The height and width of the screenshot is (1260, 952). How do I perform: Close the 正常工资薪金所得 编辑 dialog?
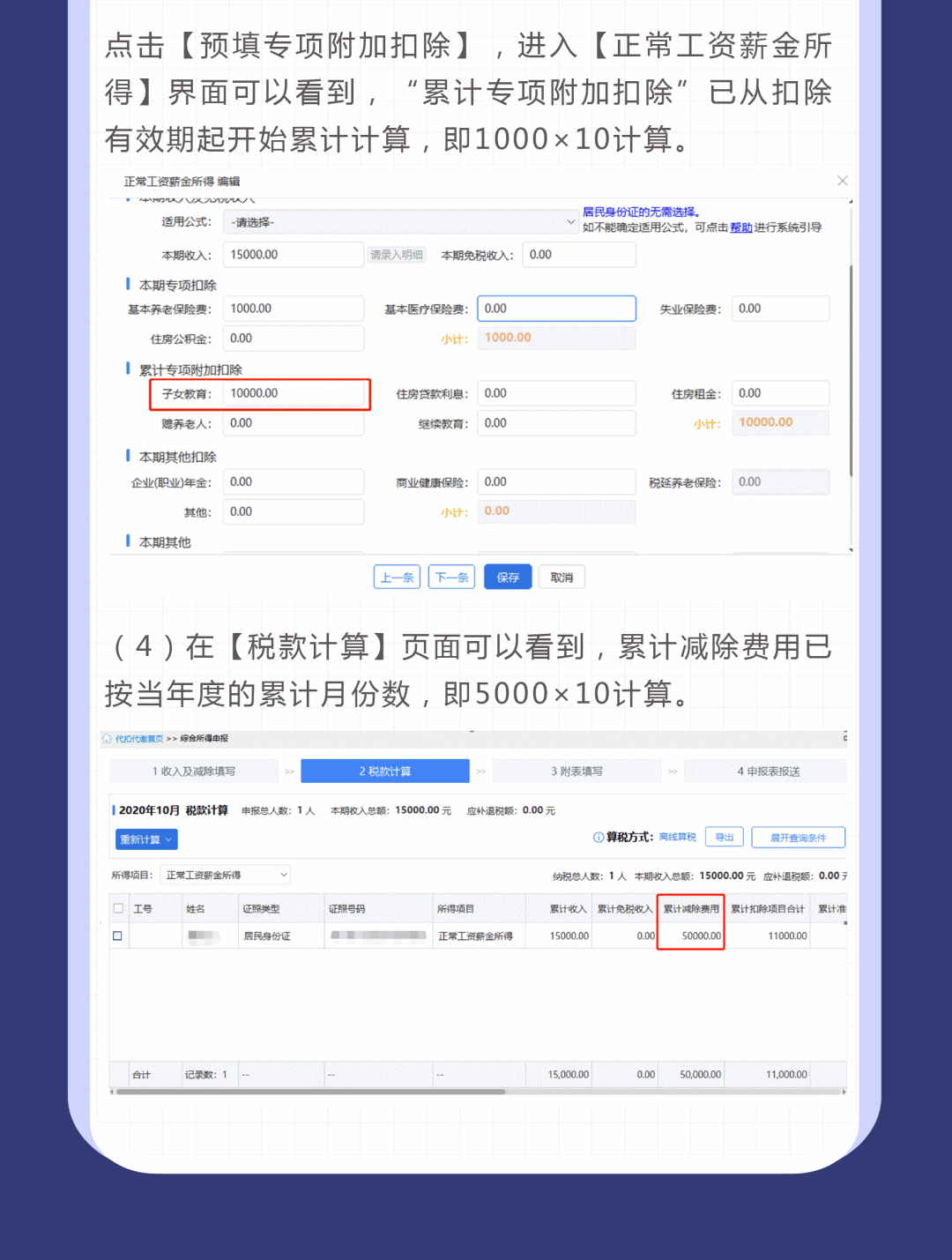[x=842, y=181]
